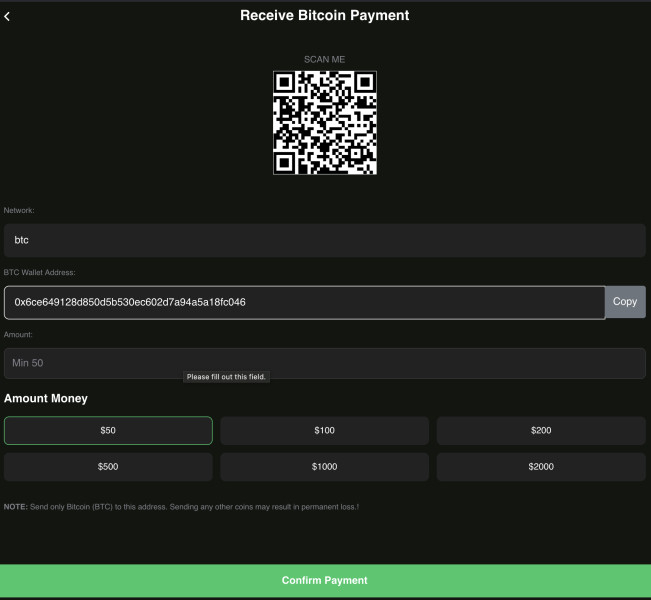The width and height of the screenshot is (651, 600).
Task: Click the Bitcoin payment QR code
Action: (x=324, y=123)
